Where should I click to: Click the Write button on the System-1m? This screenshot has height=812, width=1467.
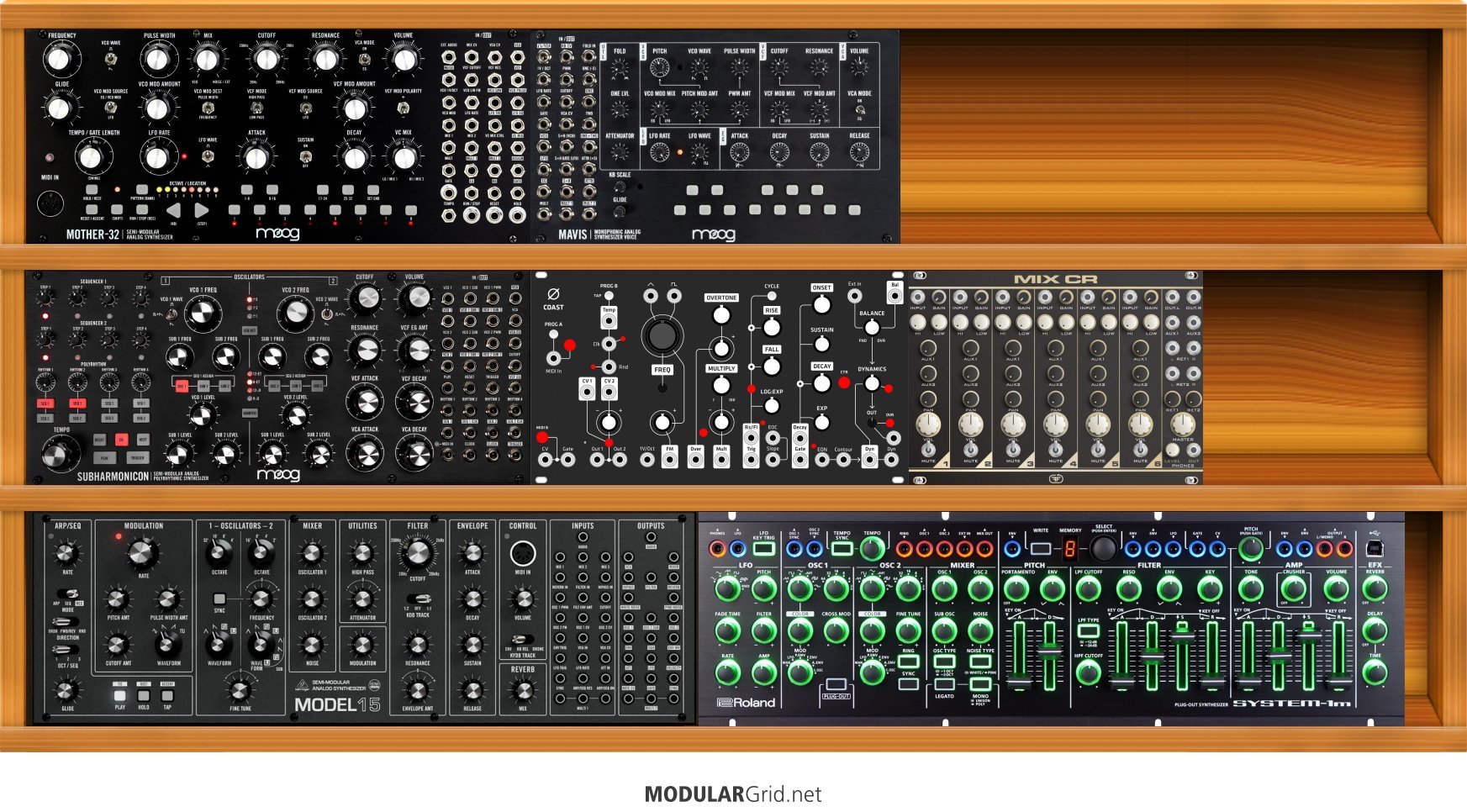(x=1041, y=549)
